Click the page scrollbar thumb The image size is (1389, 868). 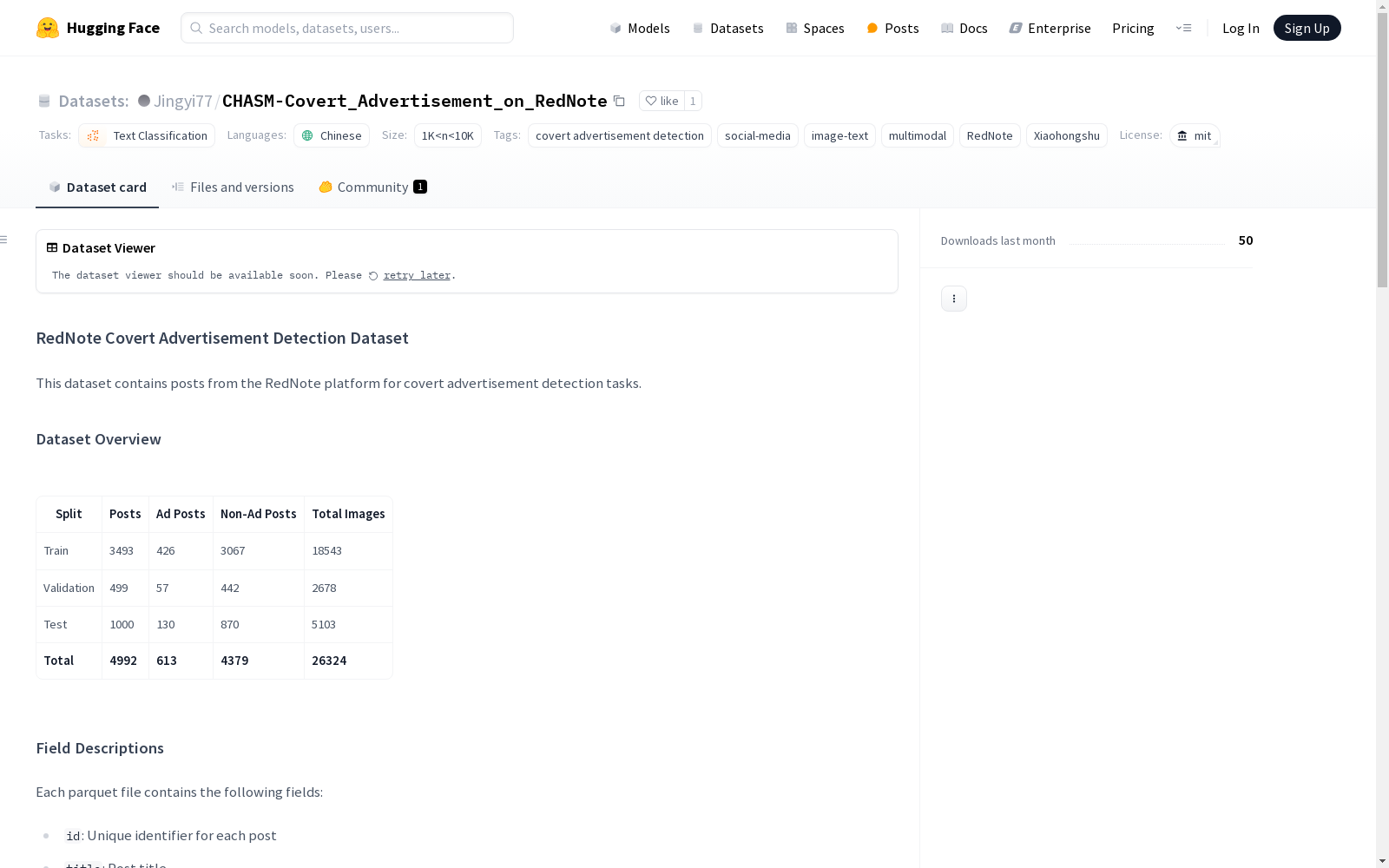click(1382, 149)
